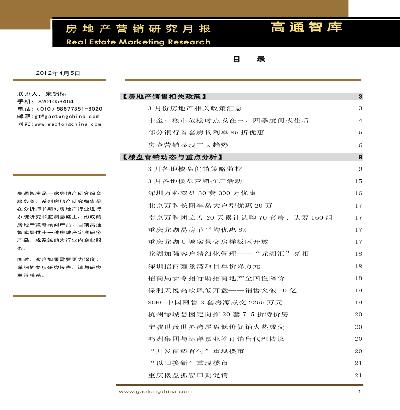Click page number 8 beside second section heading
The image size is (400, 410).
[360, 157]
